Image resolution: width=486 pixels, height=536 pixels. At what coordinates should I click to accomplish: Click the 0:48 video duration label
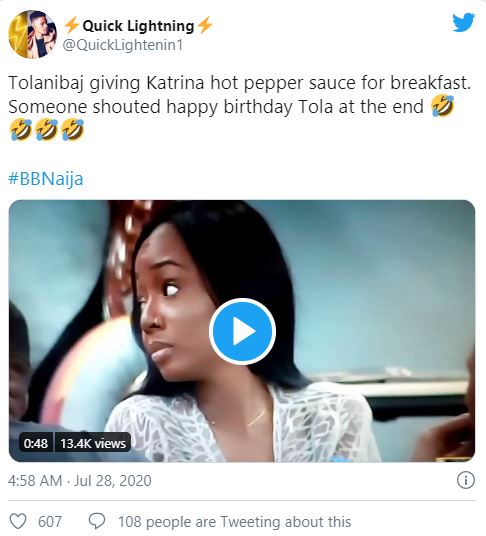tap(36, 443)
